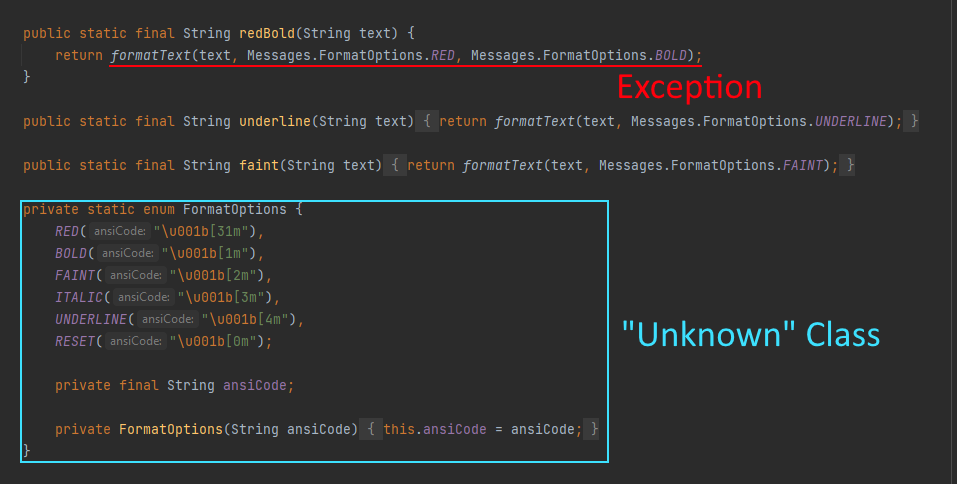
Task: Expand the folded FormatOptions constructor body
Action: [370, 429]
